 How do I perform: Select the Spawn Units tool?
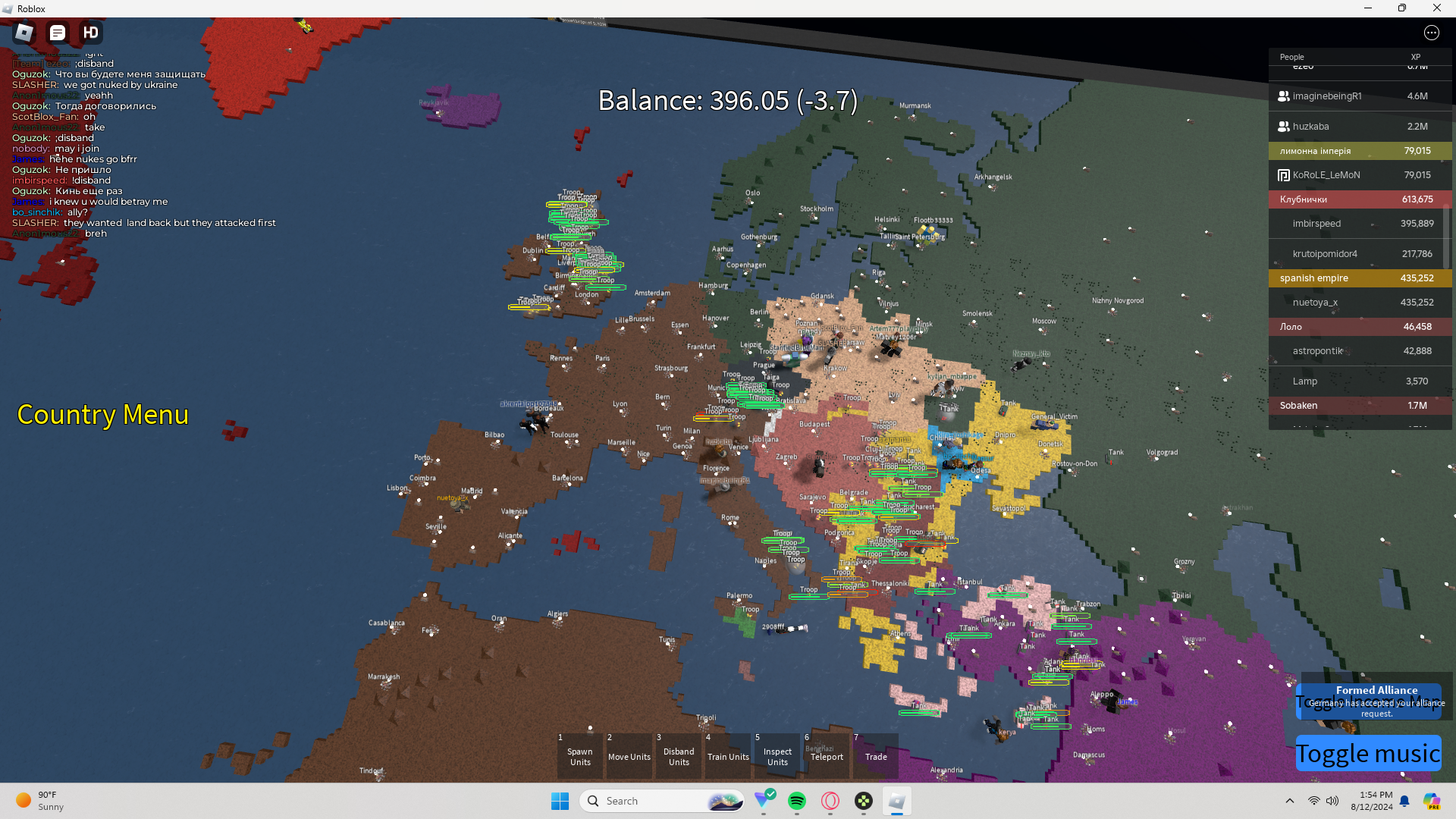(x=580, y=755)
